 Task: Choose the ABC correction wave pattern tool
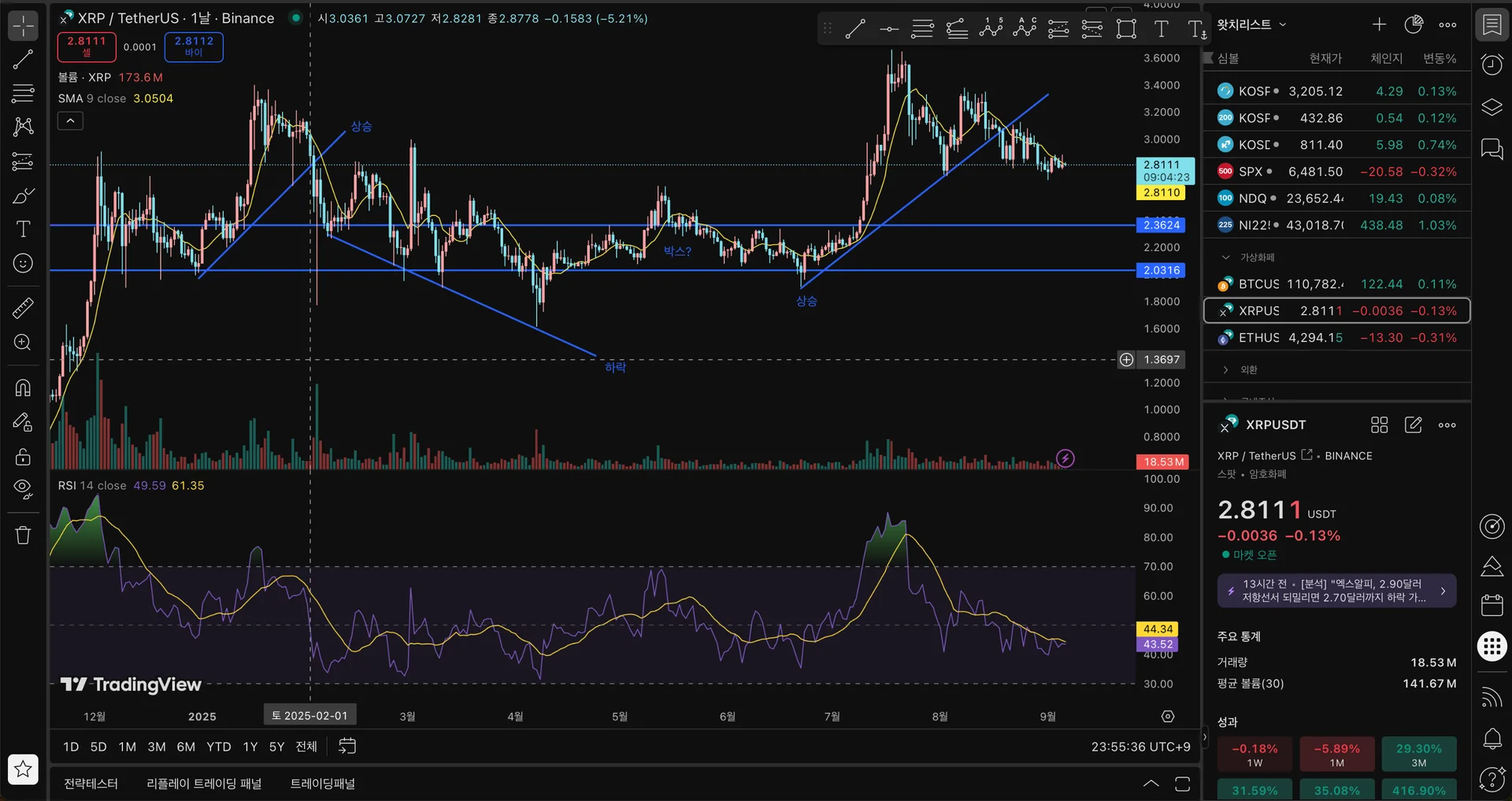tap(1025, 28)
